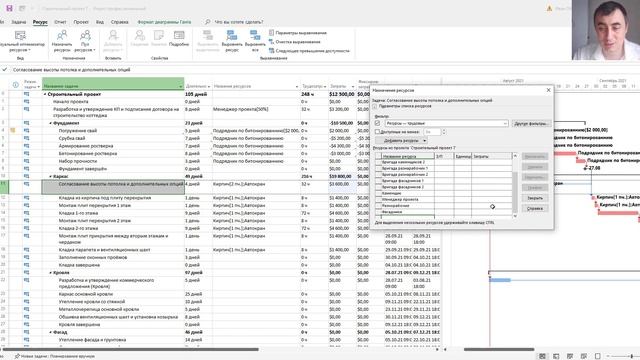Click the Назначить button in the dialog
Screen dimensions: 640x360
point(535,156)
